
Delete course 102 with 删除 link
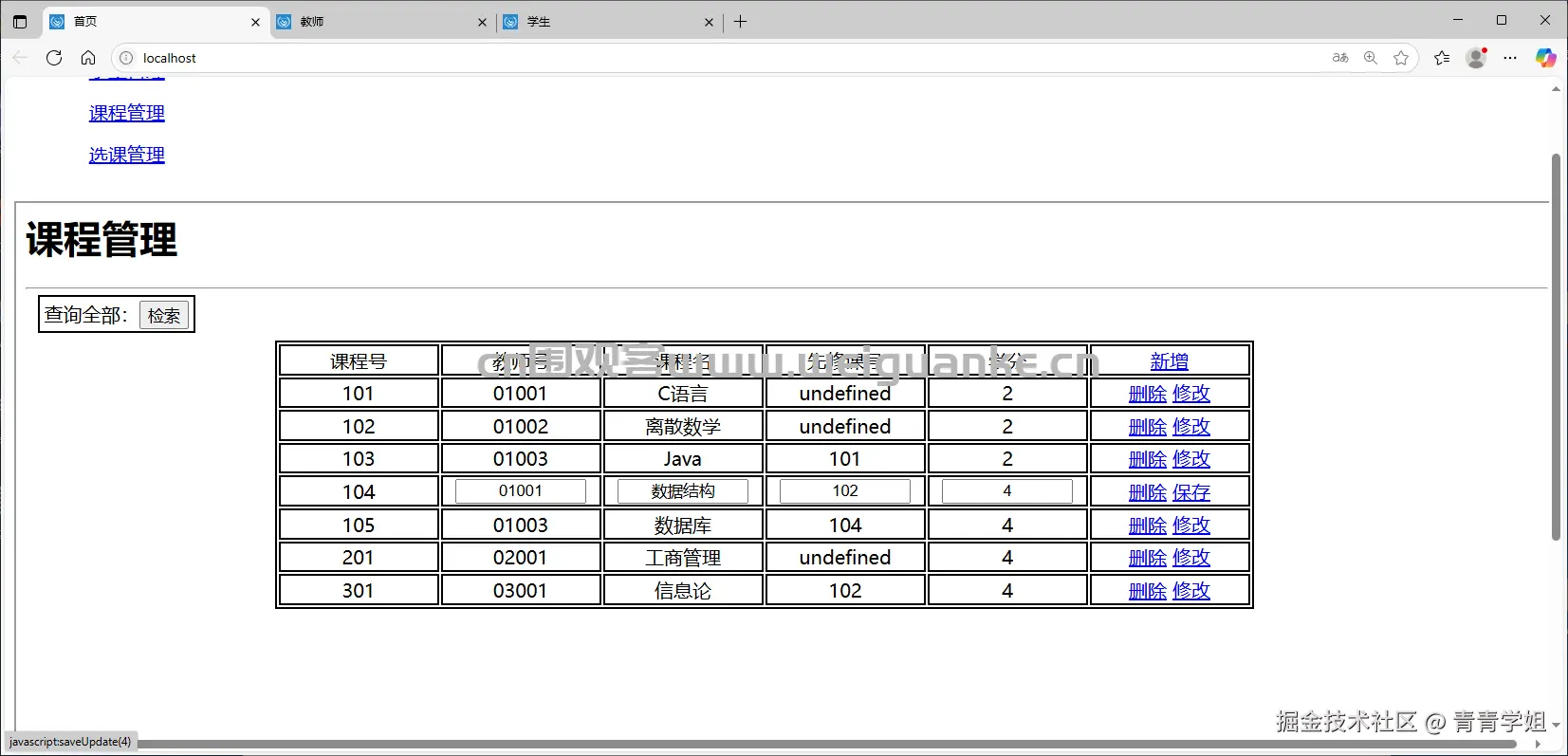[x=1148, y=427]
